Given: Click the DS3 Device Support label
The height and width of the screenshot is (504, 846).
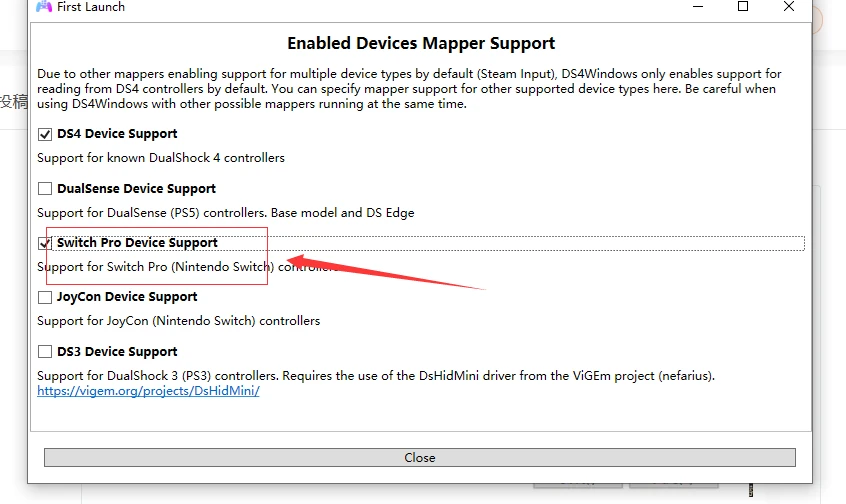Looking at the screenshot, I should (x=117, y=352).
